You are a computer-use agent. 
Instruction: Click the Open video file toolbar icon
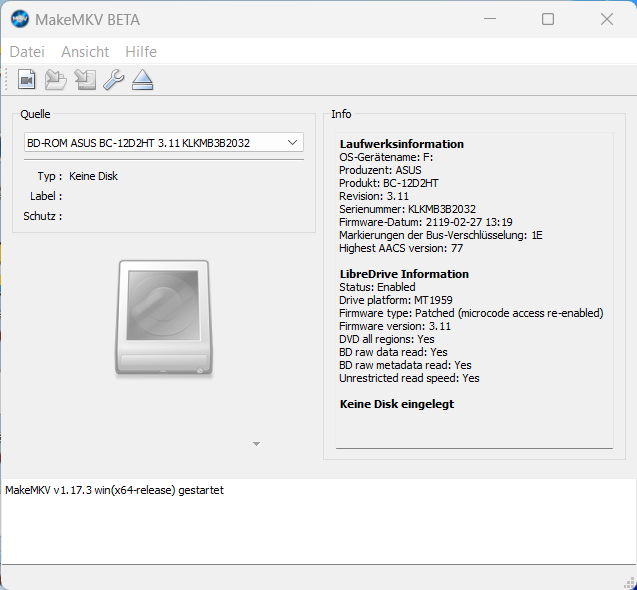click(27, 79)
